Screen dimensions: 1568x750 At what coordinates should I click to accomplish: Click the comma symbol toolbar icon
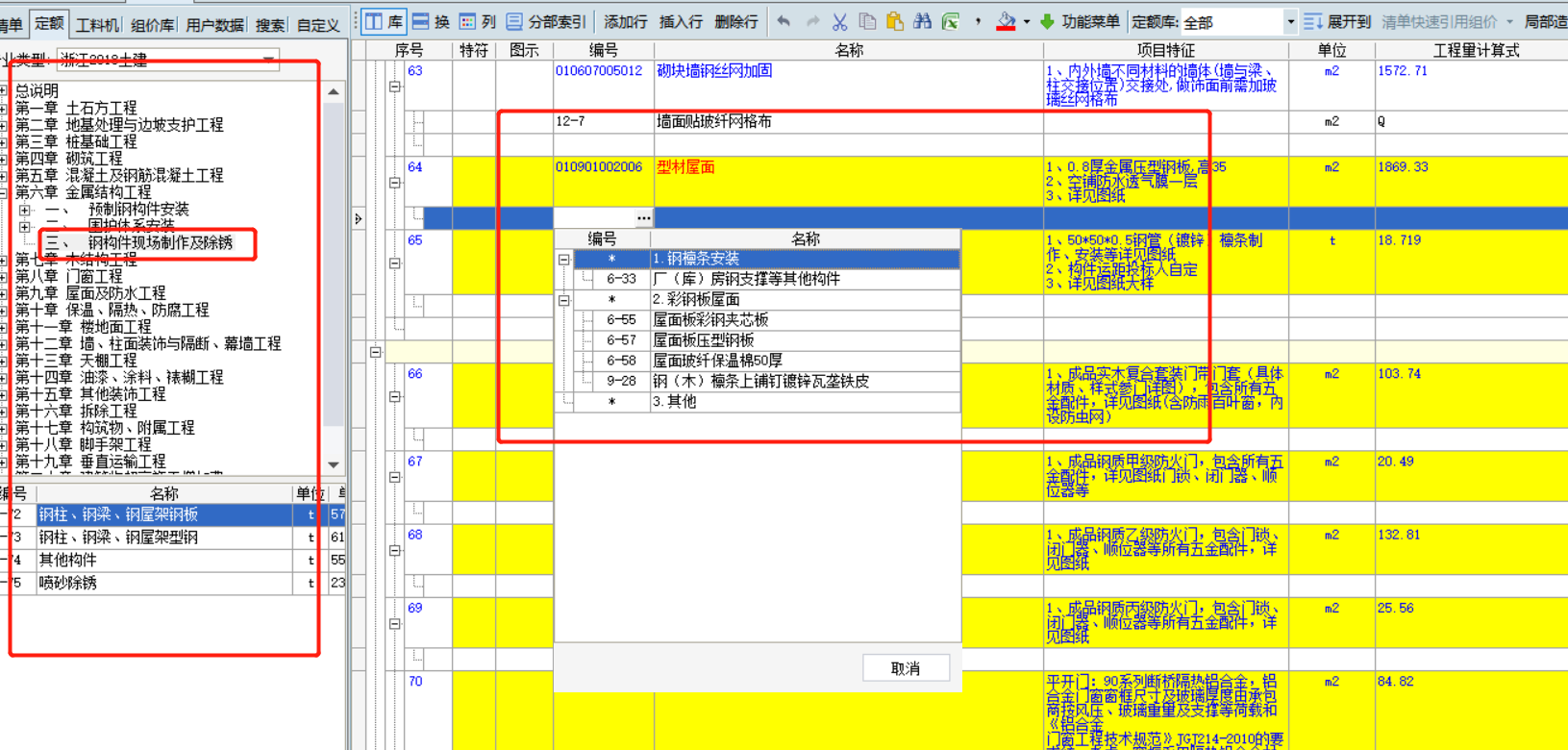coord(978,21)
